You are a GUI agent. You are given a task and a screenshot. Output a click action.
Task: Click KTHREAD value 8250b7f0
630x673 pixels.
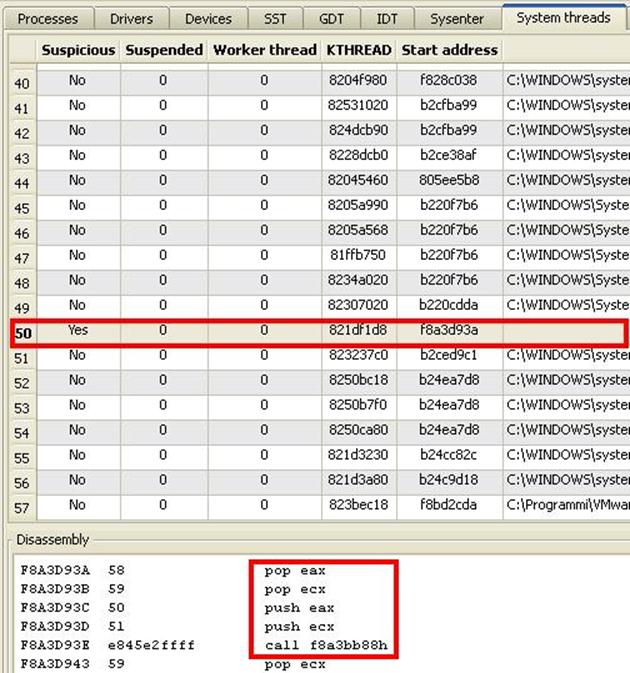point(358,405)
